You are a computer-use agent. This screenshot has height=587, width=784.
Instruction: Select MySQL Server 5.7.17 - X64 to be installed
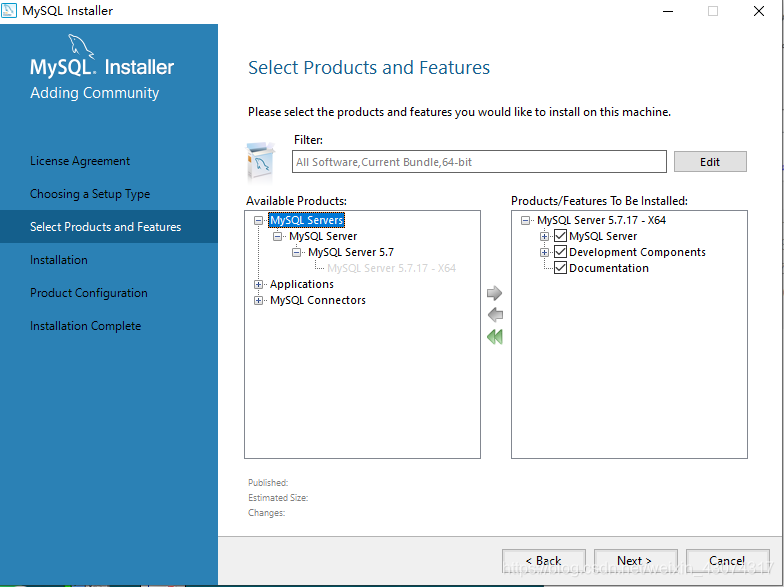[601, 220]
